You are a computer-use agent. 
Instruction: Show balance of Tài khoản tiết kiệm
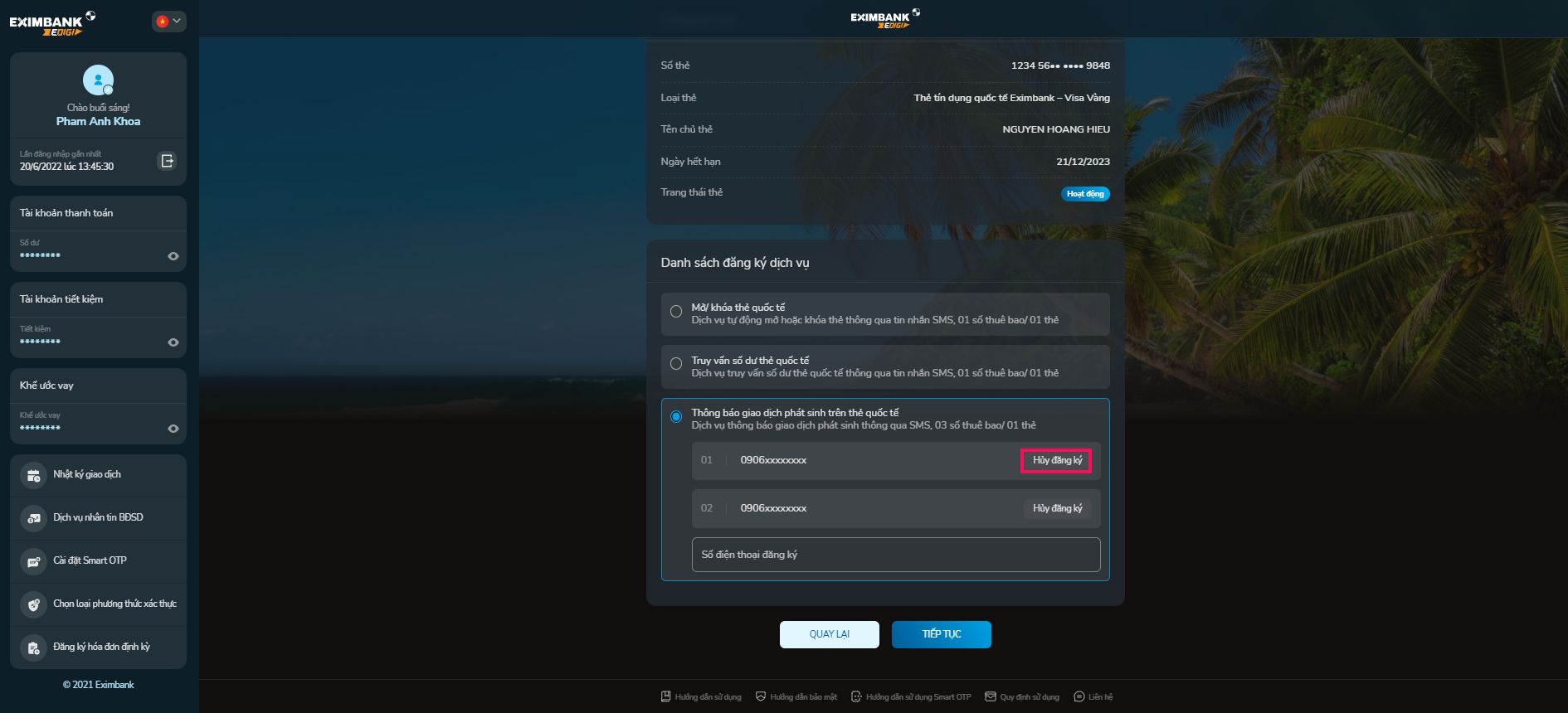pyautogui.click(x=173, y=342)
